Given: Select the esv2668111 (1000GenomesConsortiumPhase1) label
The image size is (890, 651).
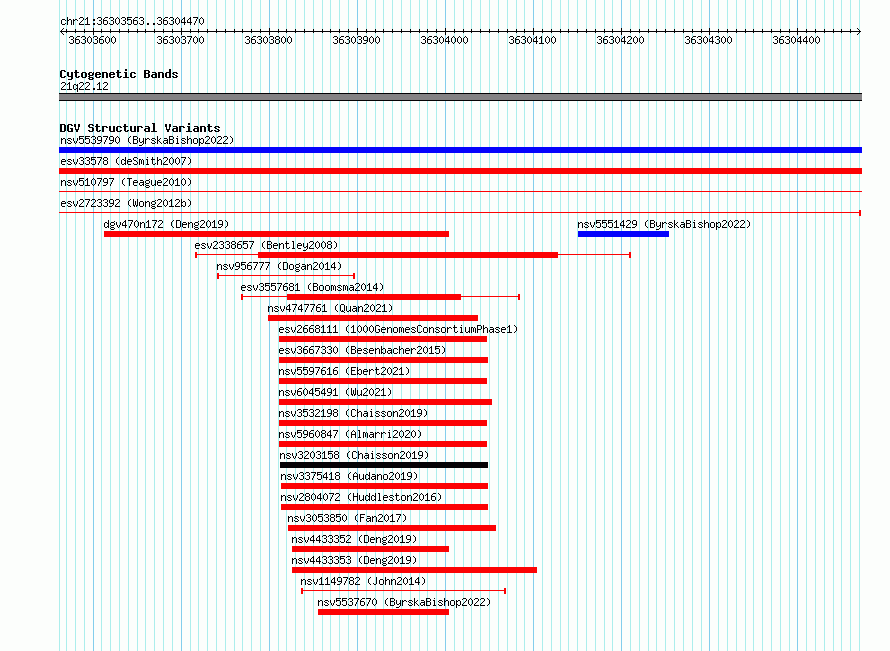Looking at the screenshot, I should (x=398, y=329).
